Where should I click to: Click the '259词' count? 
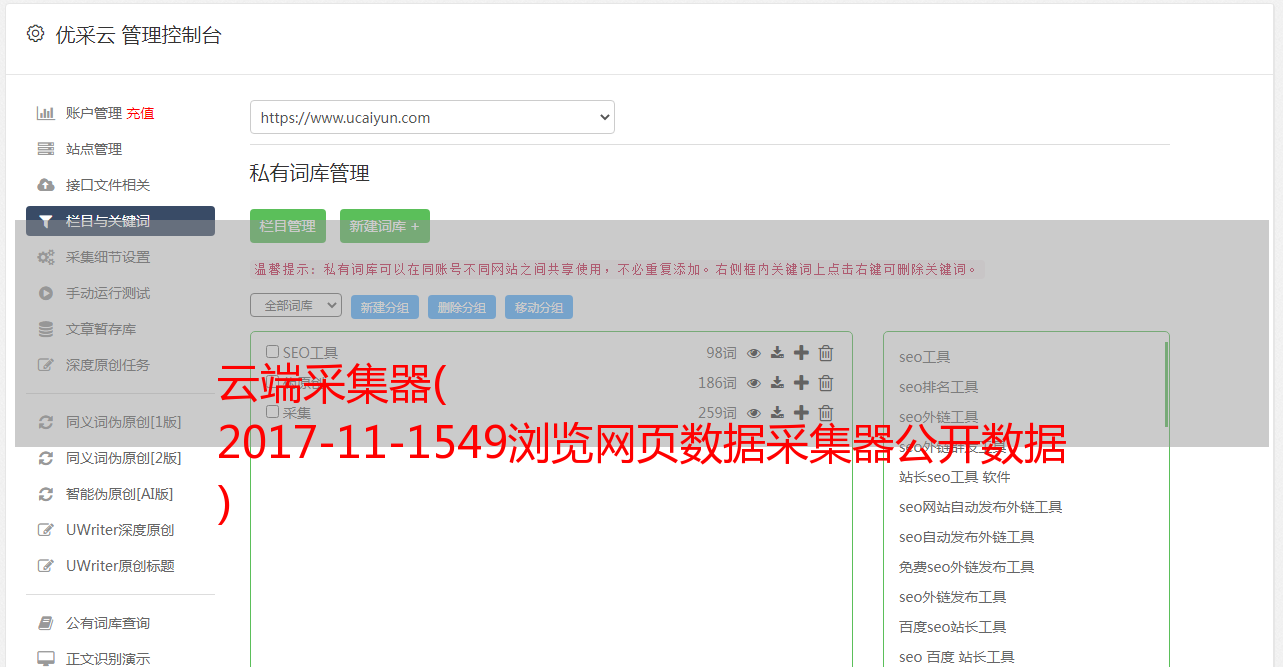tap(717, 413)
